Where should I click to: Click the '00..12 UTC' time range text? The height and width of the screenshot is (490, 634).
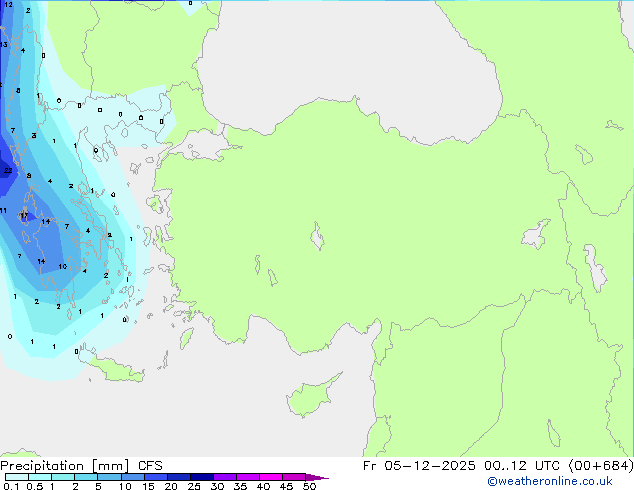coord(522,466)
